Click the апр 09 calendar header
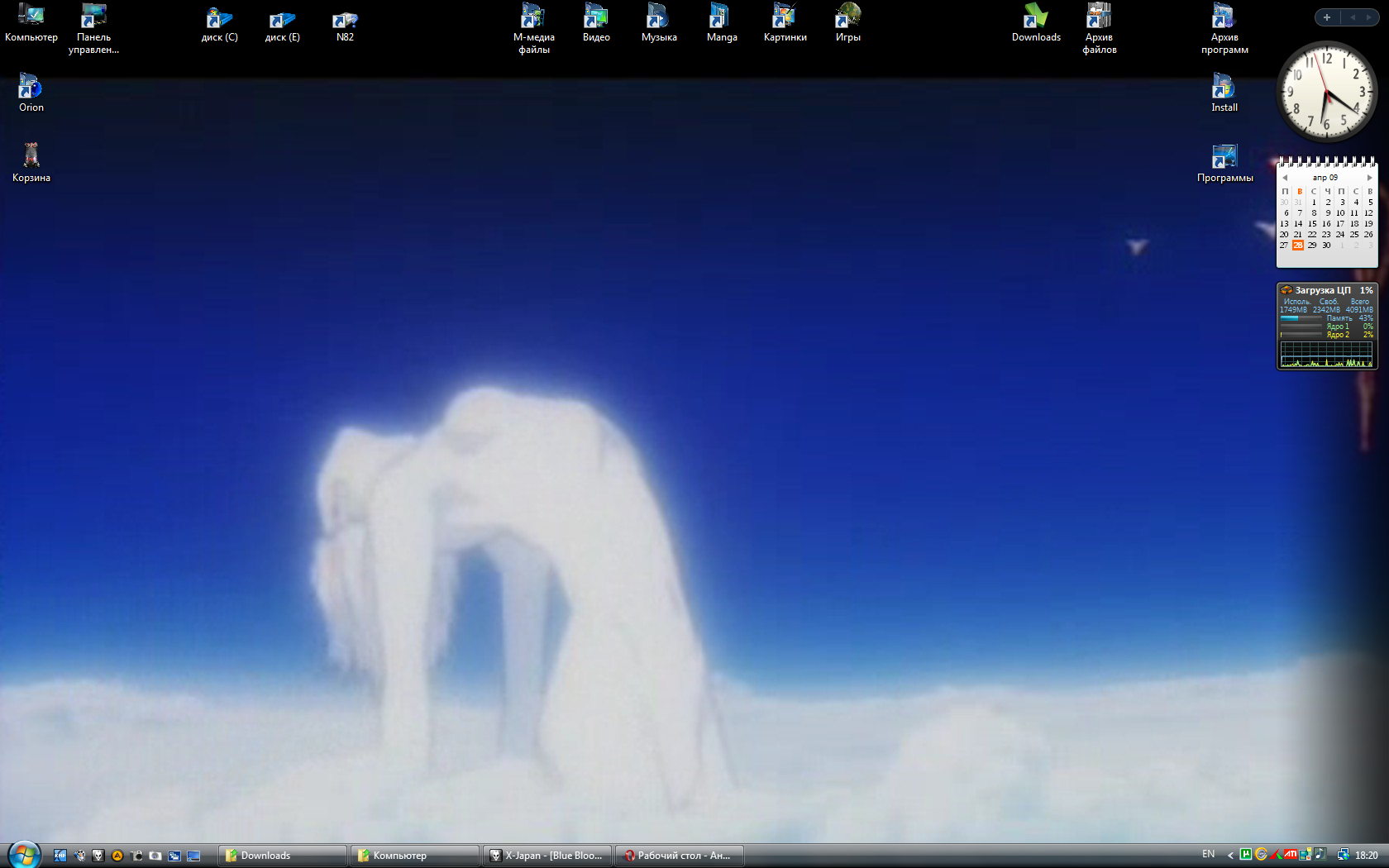The height and width of the screenshot is (868, 1389). tap(1325, 178)
